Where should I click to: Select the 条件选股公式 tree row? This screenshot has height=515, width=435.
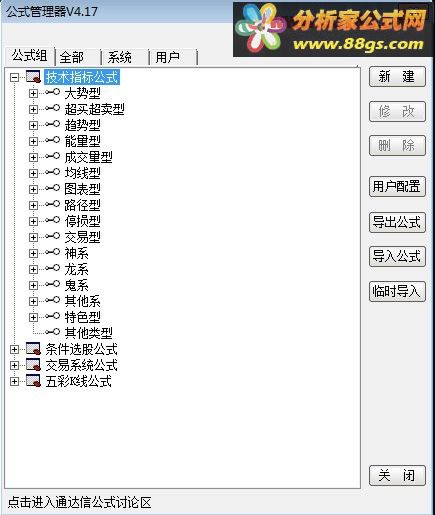[x=82, y=349]
